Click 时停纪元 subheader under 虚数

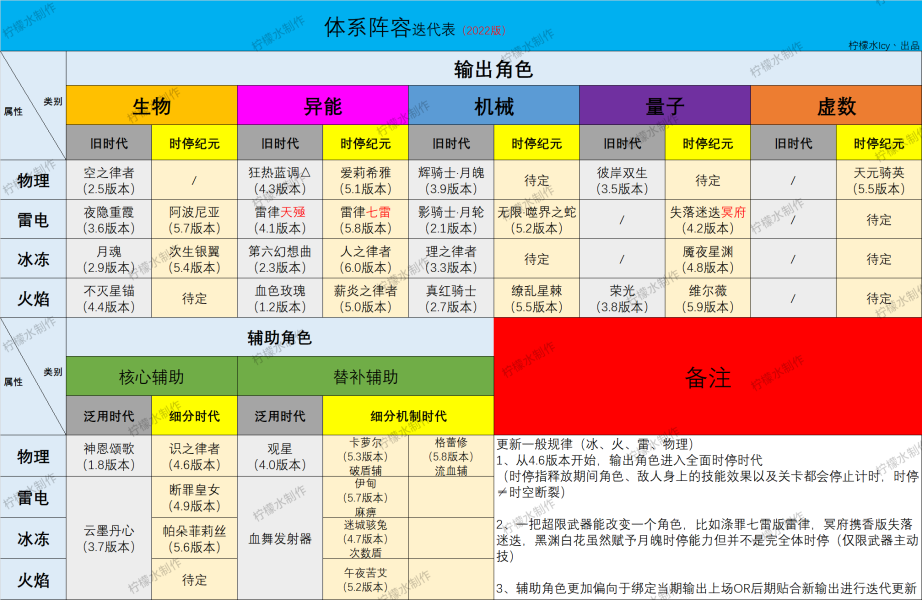pyautogui.click(x=879, y=143)
